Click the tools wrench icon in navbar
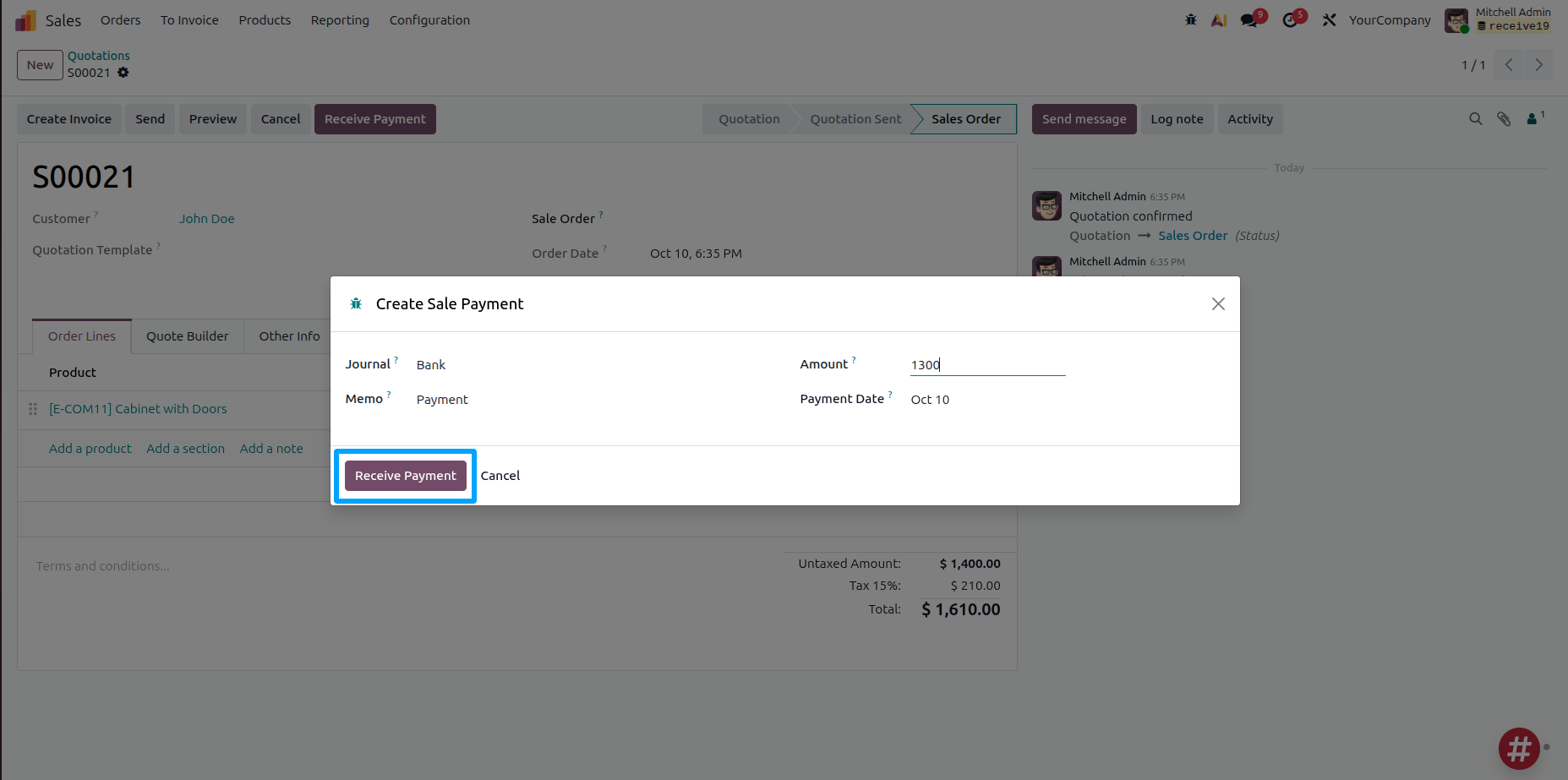This screenshot has height=780, width=1568. click(1329, 20)
